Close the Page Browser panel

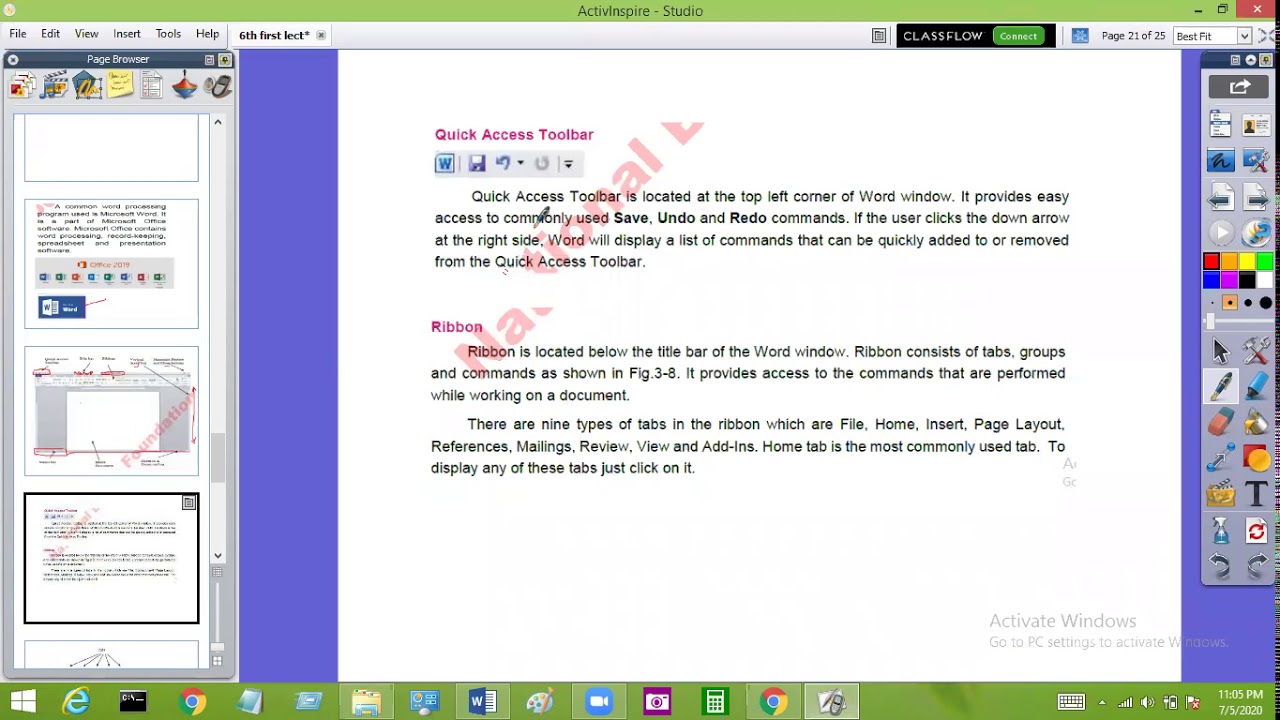(13, 60)
